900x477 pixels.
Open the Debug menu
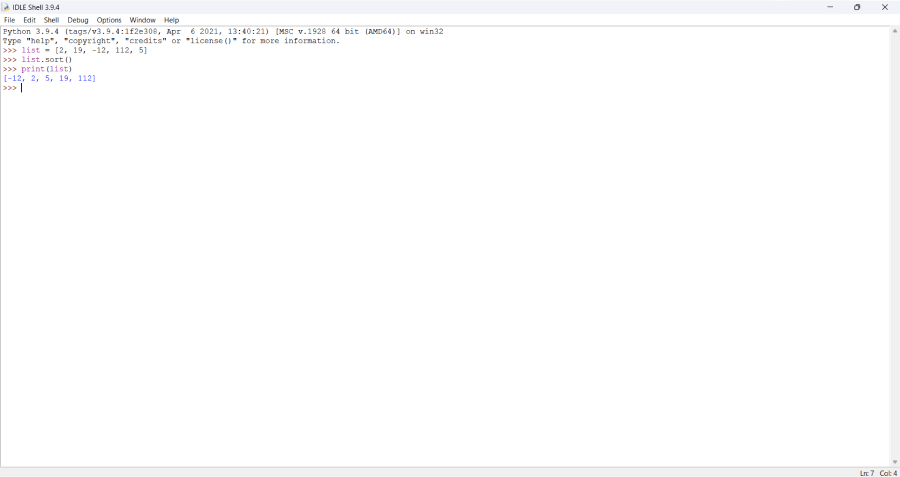coord(78,20)
